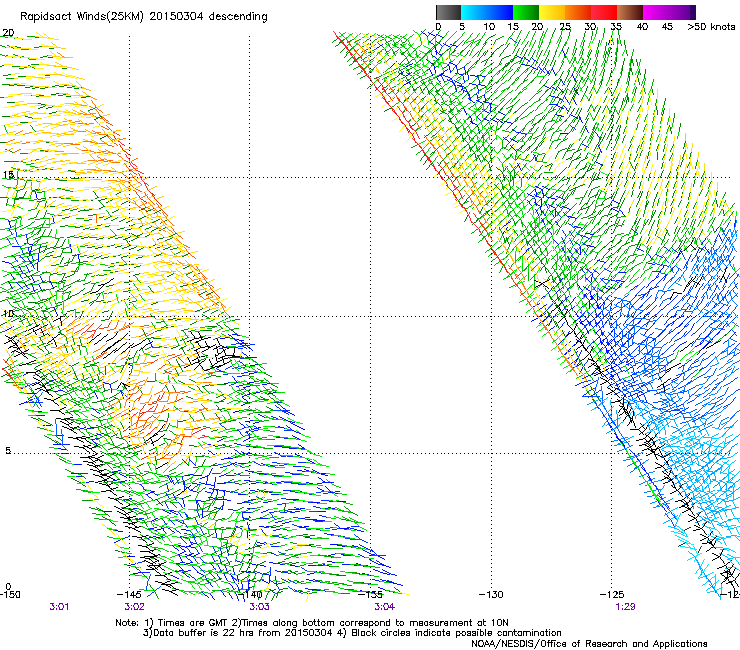The image size is (740, 650).
Task: Click the 'NOAA/NESDIS/Office of Research and Applications' credit
Action: pyautogui.click(x=589, y=644)
